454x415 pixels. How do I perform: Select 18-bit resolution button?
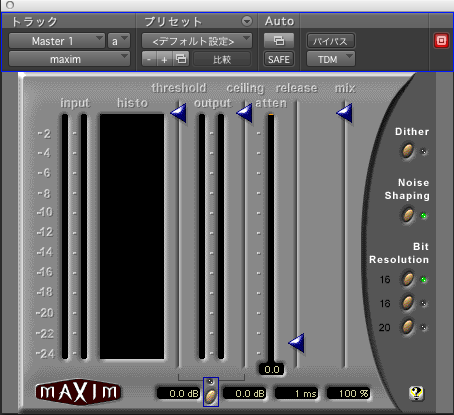point(408,303)
